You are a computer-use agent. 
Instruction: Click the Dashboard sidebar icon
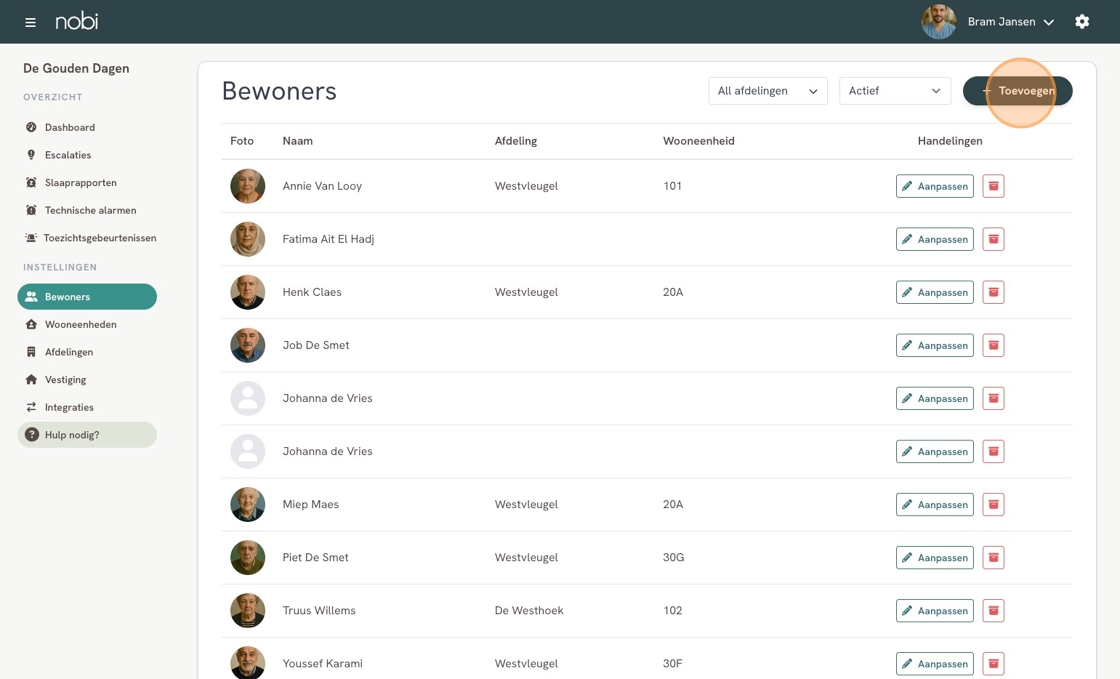(31, 127)
